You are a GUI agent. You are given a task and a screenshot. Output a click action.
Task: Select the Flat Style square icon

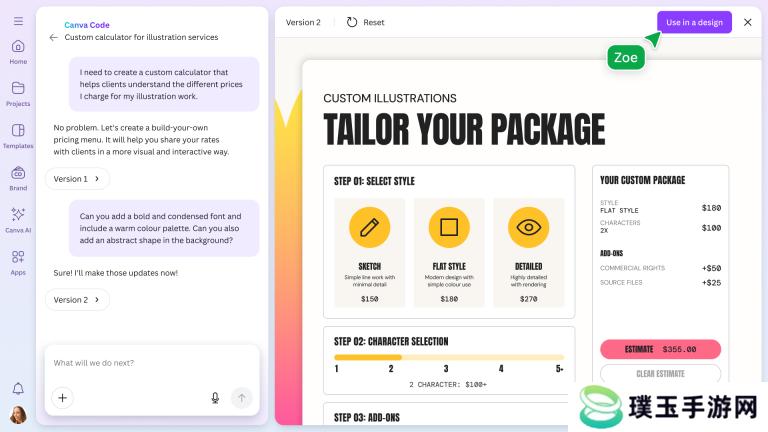[449, 227]
